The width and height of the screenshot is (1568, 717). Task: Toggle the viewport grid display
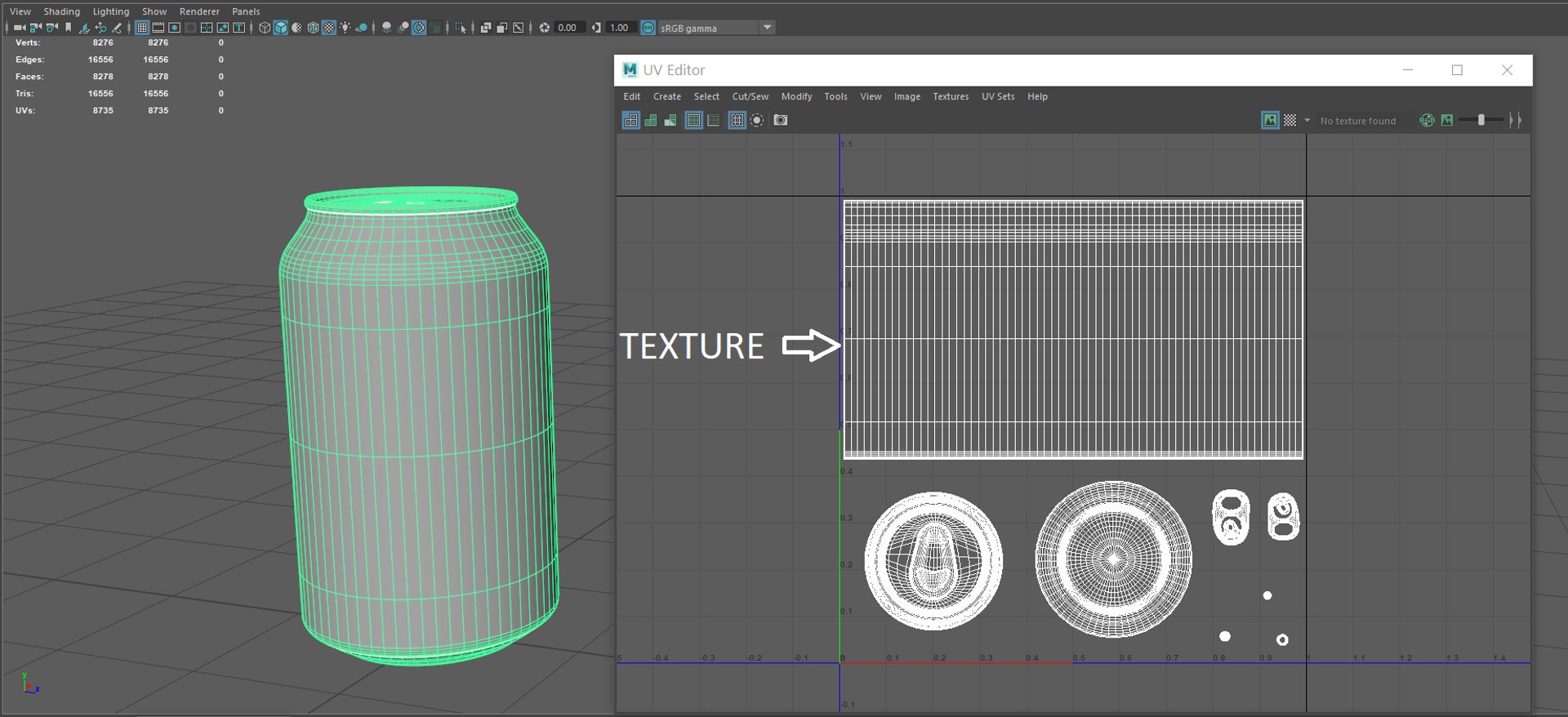pyautogui.click(x=142, y=28)
